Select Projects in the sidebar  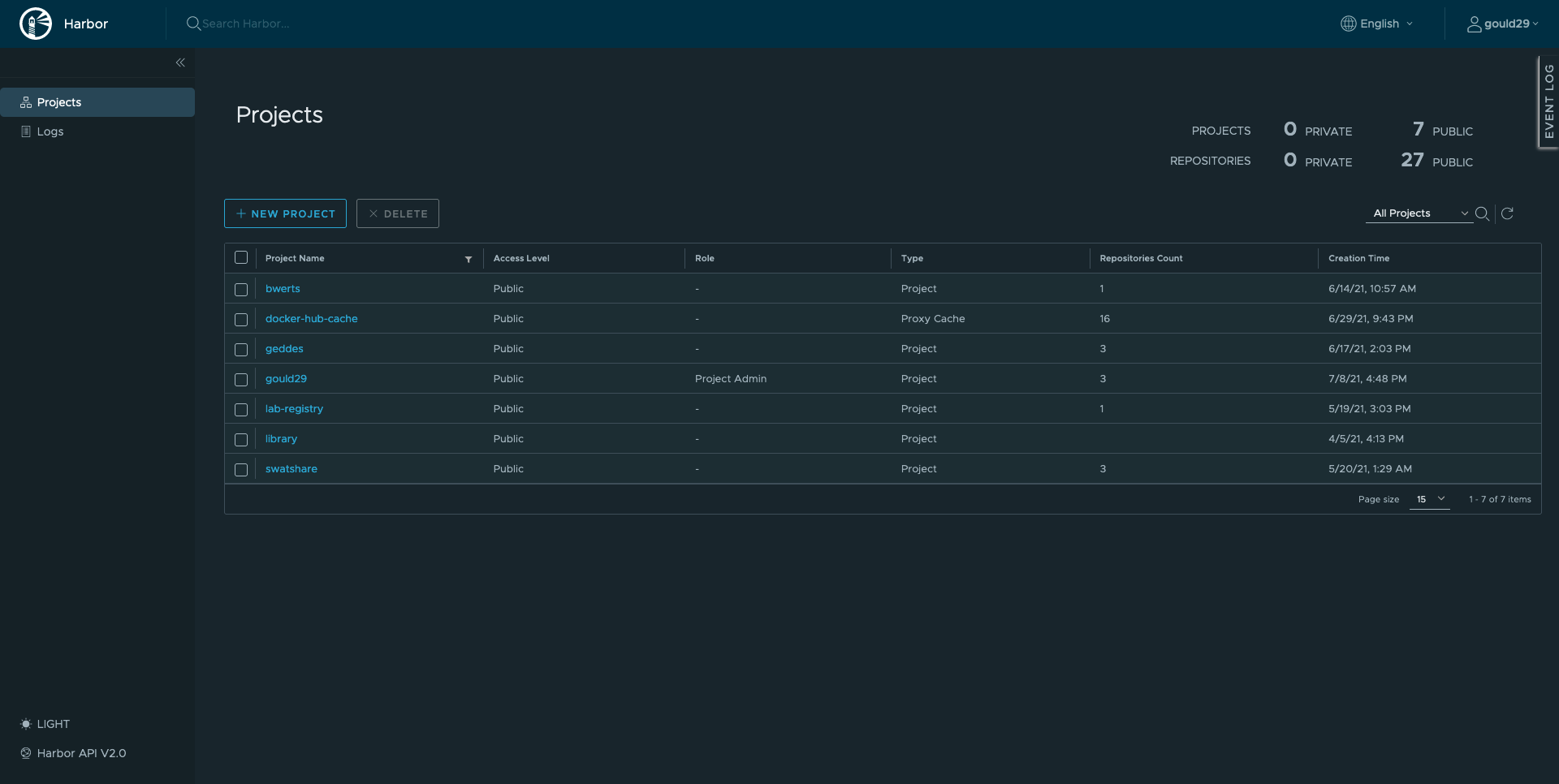click(58, 101)
